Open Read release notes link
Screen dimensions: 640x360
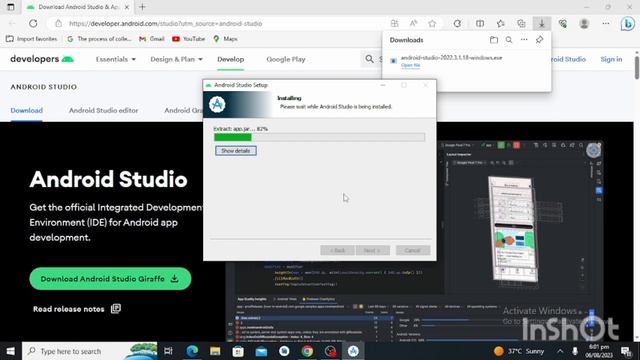77,309
